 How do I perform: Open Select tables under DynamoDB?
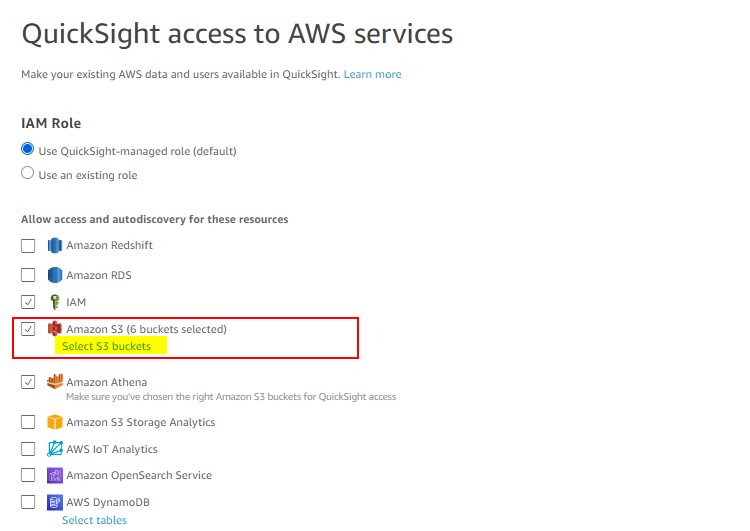click(x=94, y=520)
